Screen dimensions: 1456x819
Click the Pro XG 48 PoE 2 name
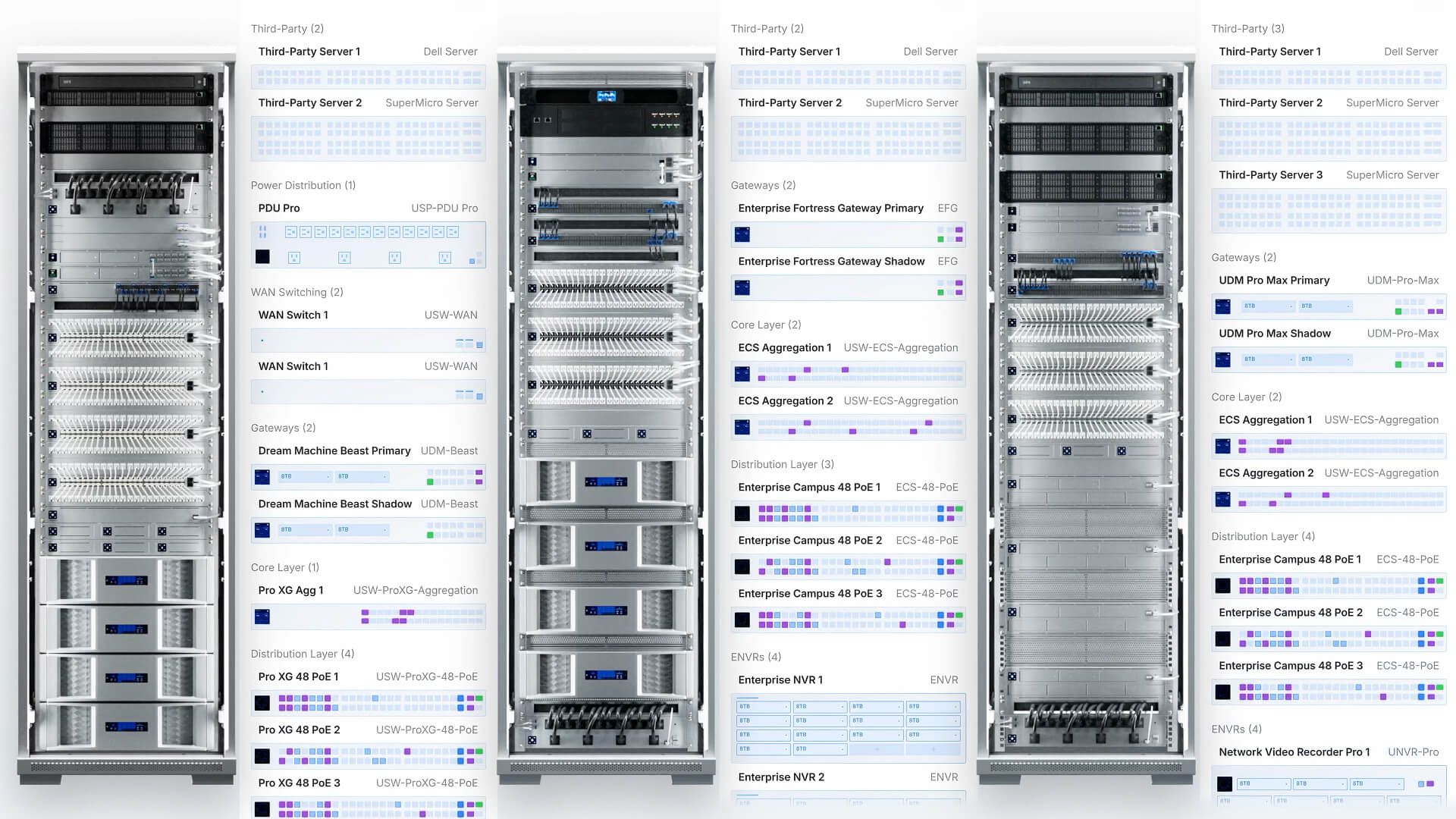[300, 730]
